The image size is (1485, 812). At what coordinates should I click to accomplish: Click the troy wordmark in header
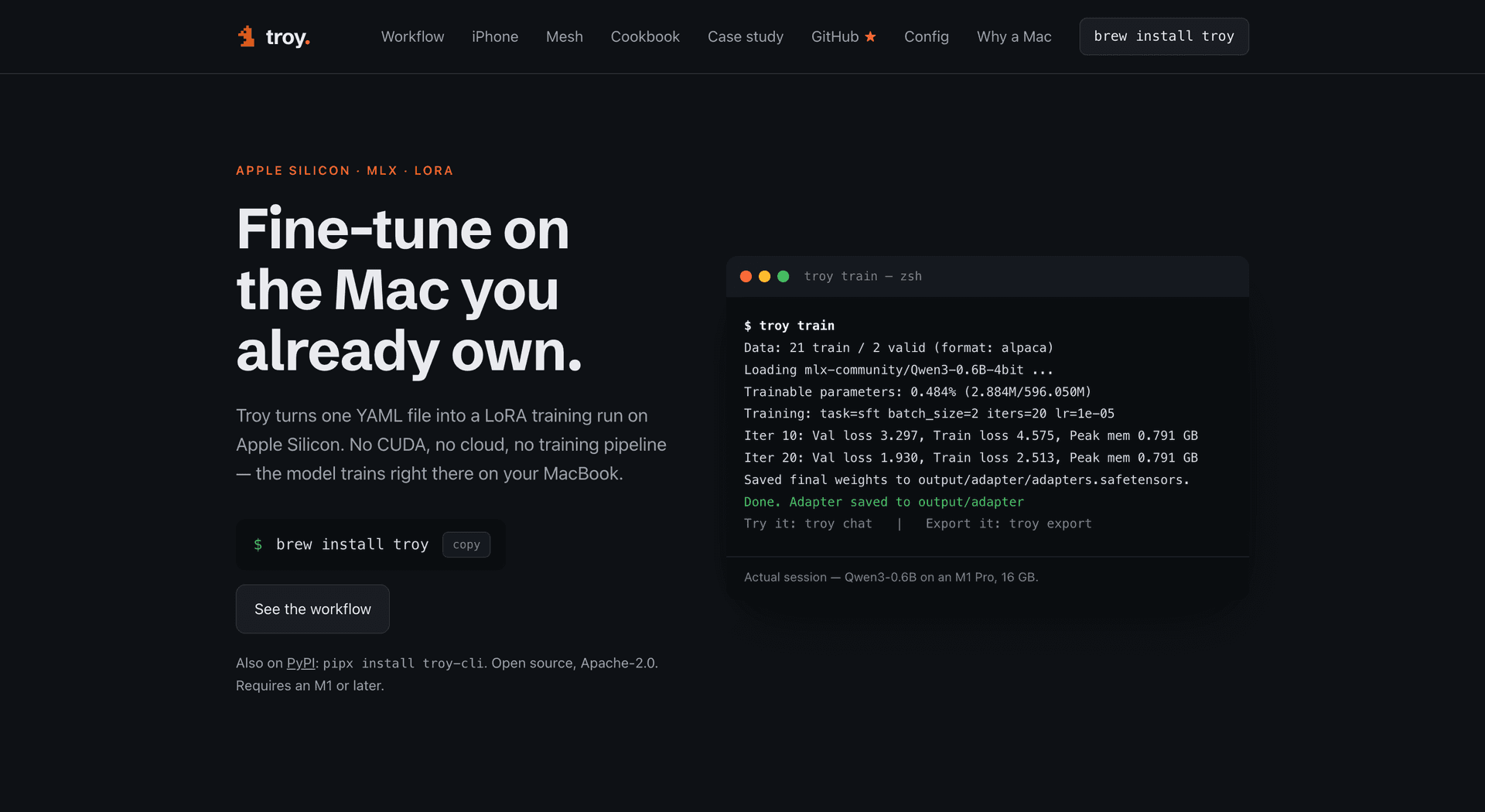288,37
